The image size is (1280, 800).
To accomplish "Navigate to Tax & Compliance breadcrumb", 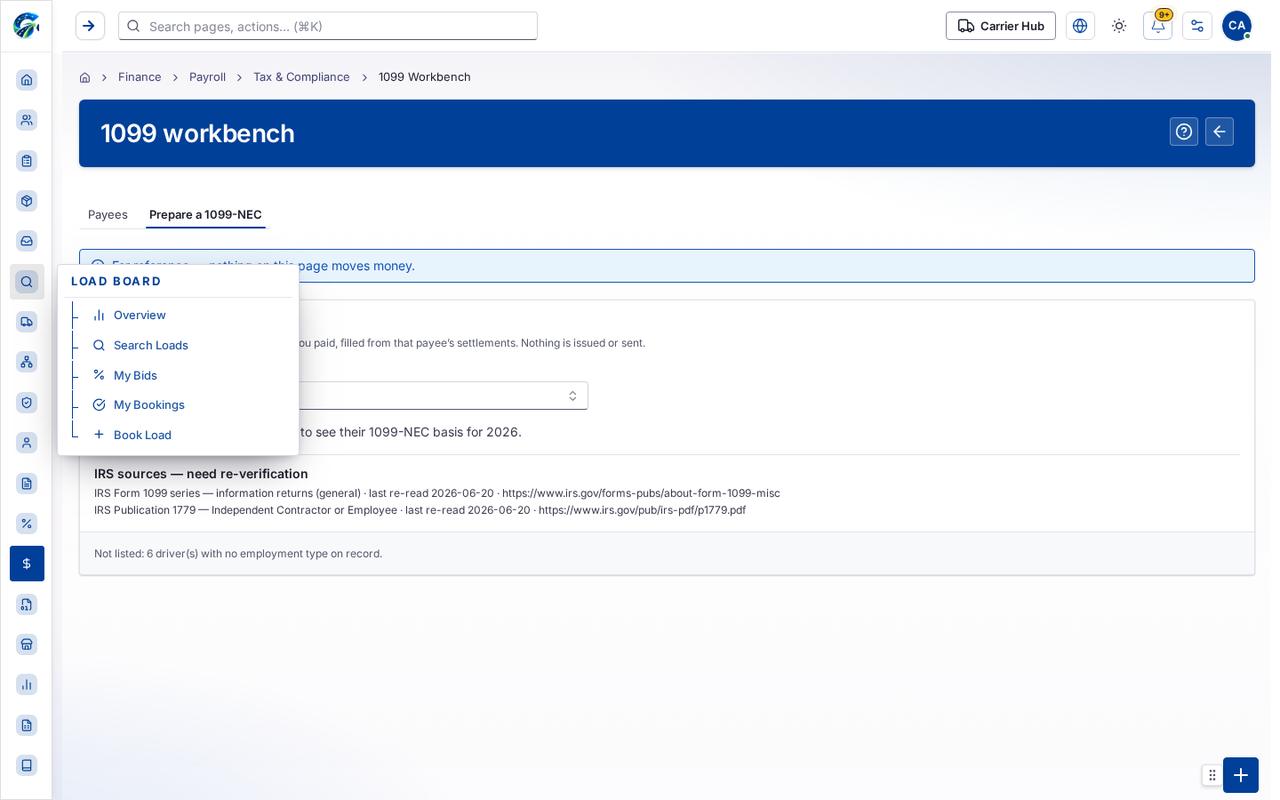I will click(302, 77).
